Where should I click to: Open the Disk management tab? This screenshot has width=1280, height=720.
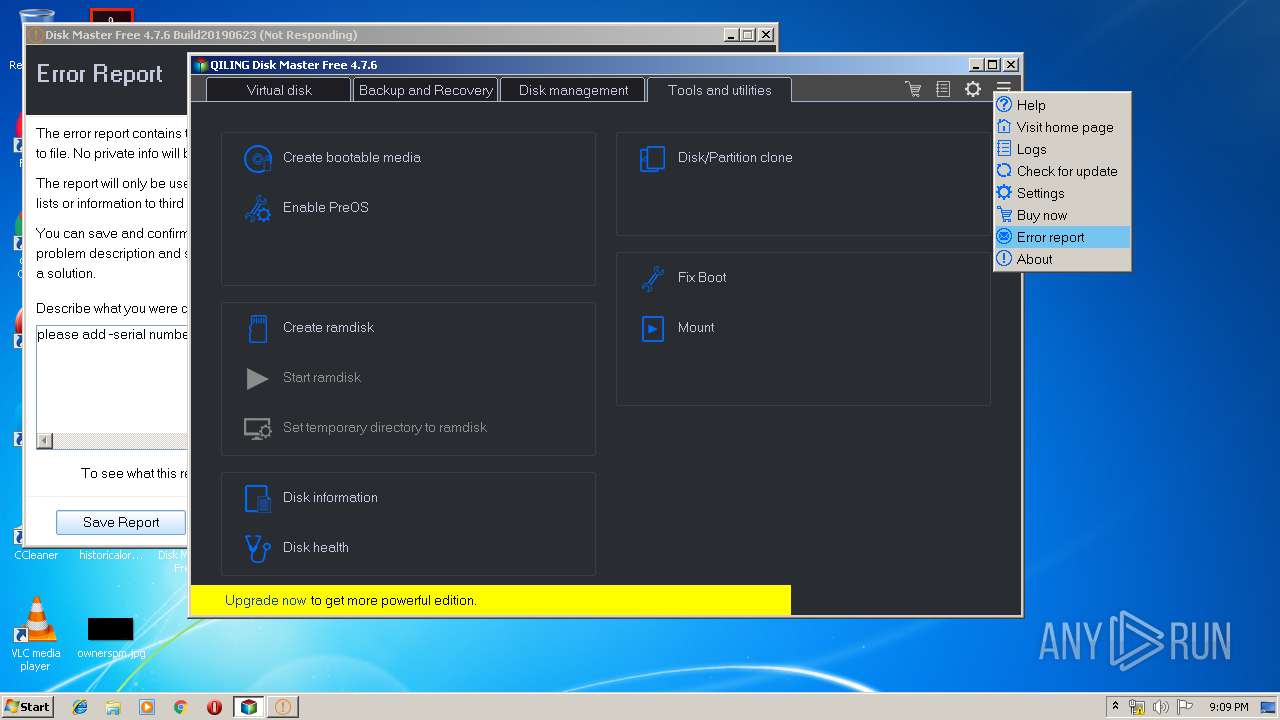click(x=573, y=90)
